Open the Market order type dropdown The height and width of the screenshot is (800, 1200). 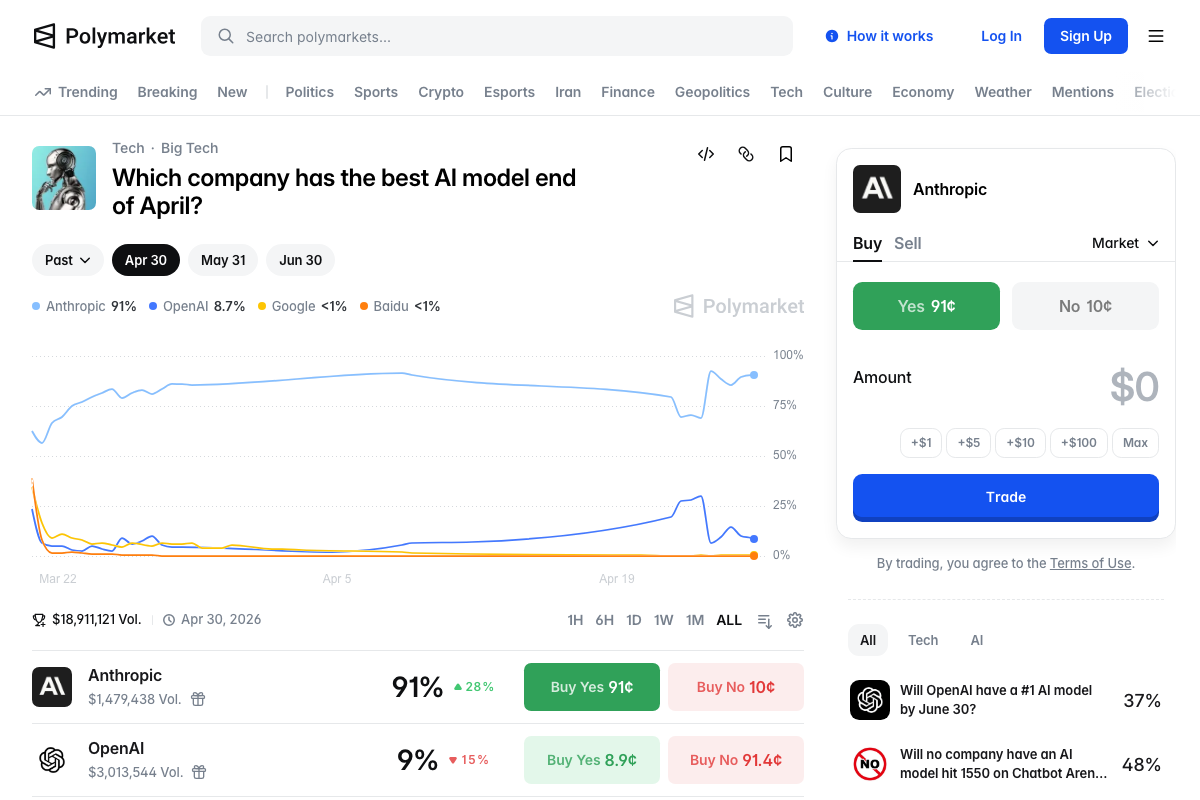click(x=1125, y=243)
